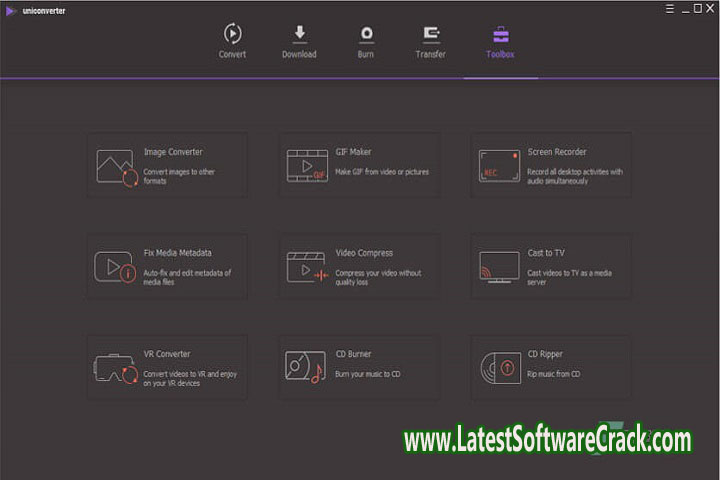Screen dimensions: 720x480
Task: Switch to the Convert tab
Action: pyautogui.click(x=232, y=40)
